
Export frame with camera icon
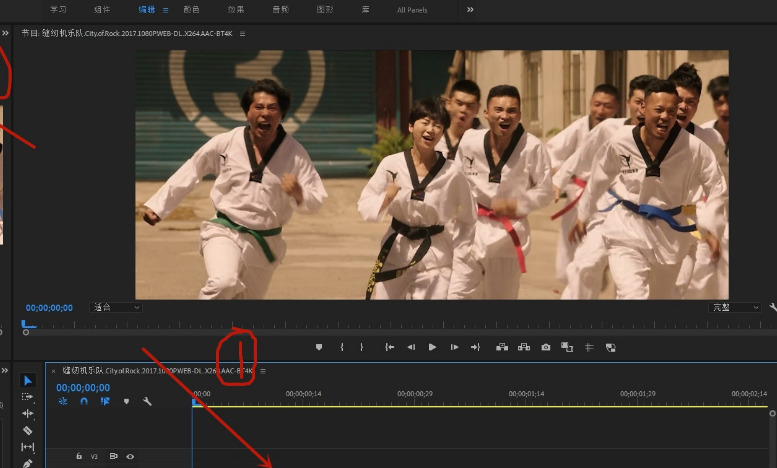[x=546, y=347]
